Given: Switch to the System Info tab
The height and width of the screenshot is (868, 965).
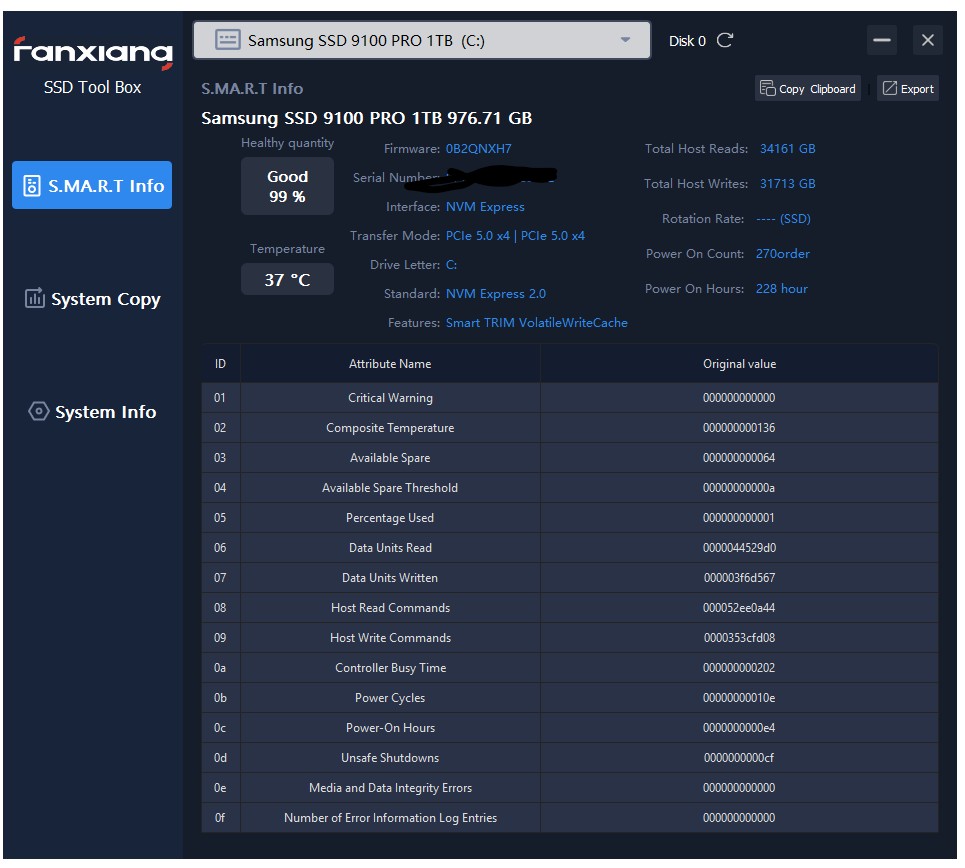Looking at the screenshot, I should click(105, 412).
